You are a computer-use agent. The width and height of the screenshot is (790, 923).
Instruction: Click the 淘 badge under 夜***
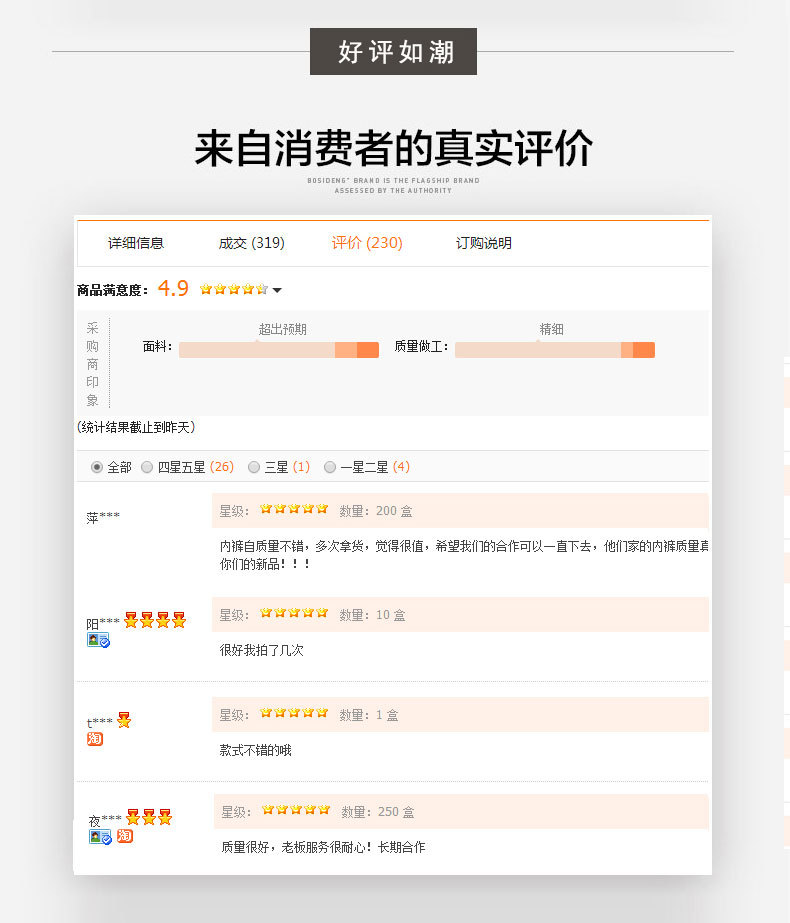(125, 836)
